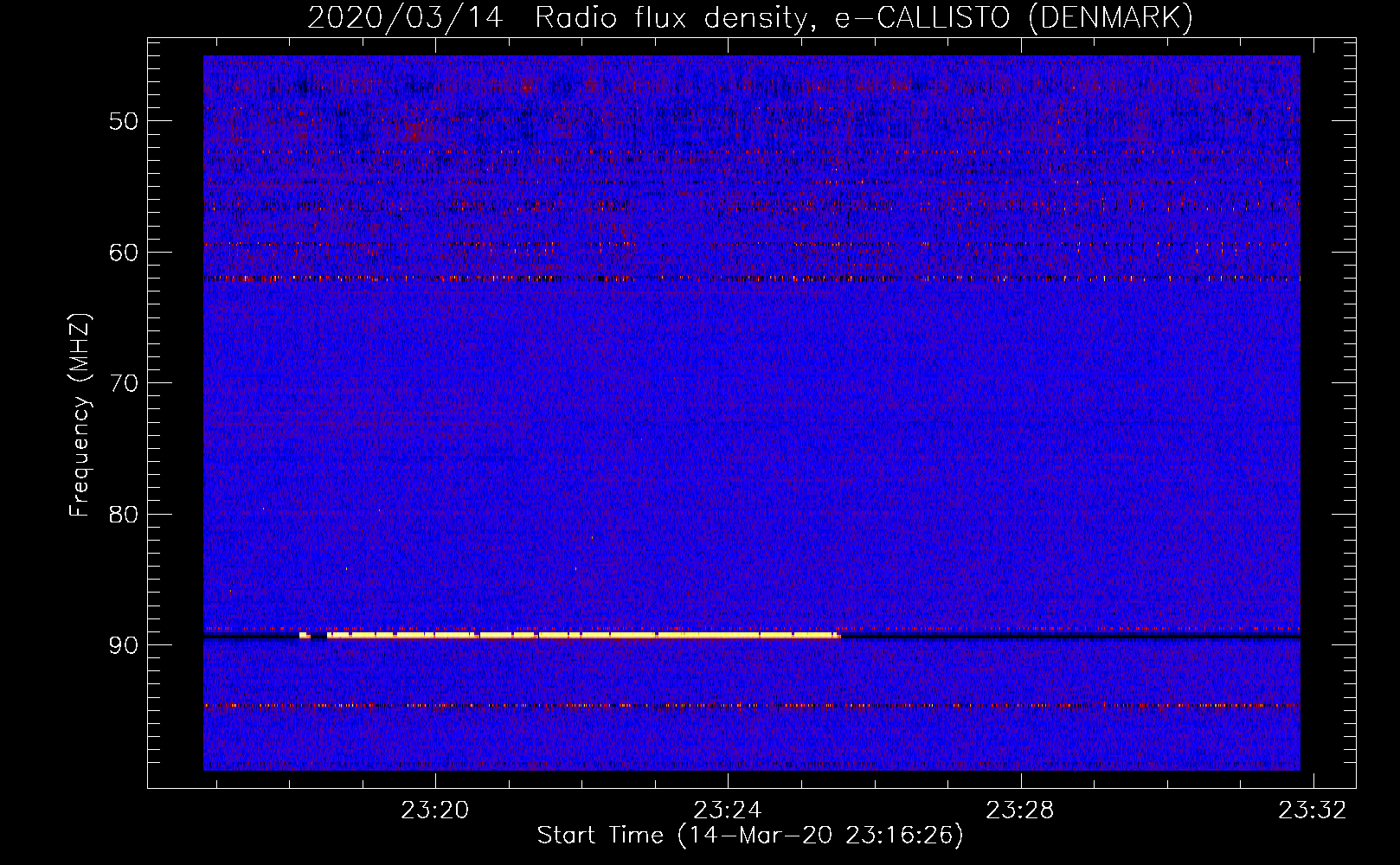1400x865 pixels.
Task: Click the 'Start Time (14-Mar-20 23:16:26)' axis label
Action: [750, 836]
